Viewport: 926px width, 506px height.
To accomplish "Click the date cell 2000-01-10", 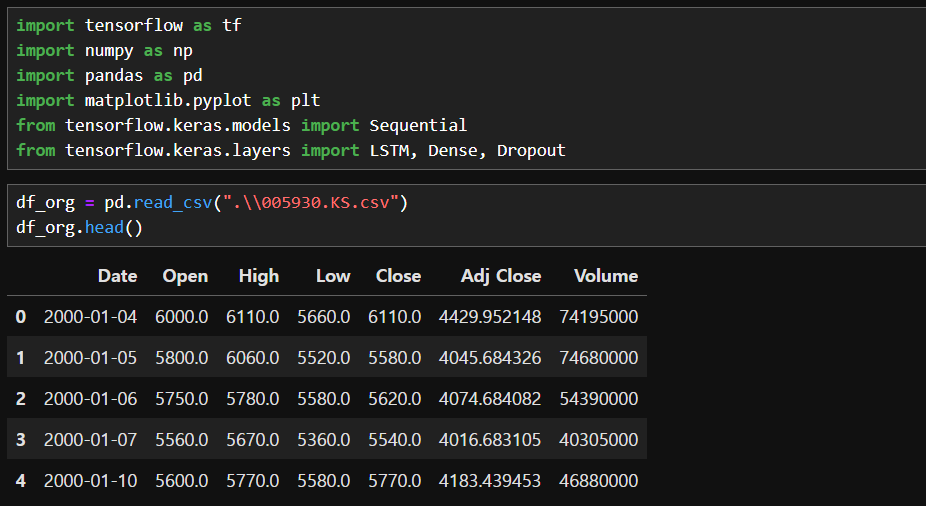I will [90, 481].
